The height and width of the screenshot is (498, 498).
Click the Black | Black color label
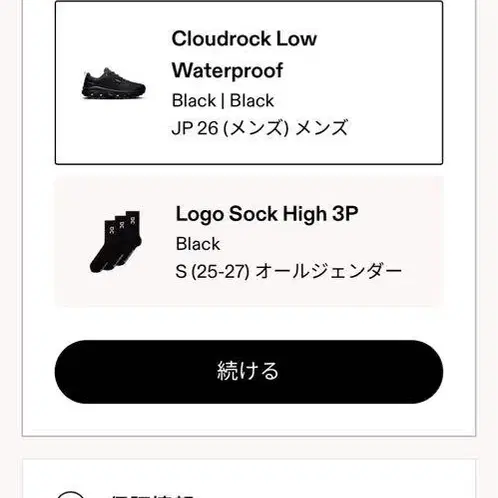pyautogui.click(x=223, y=101)
